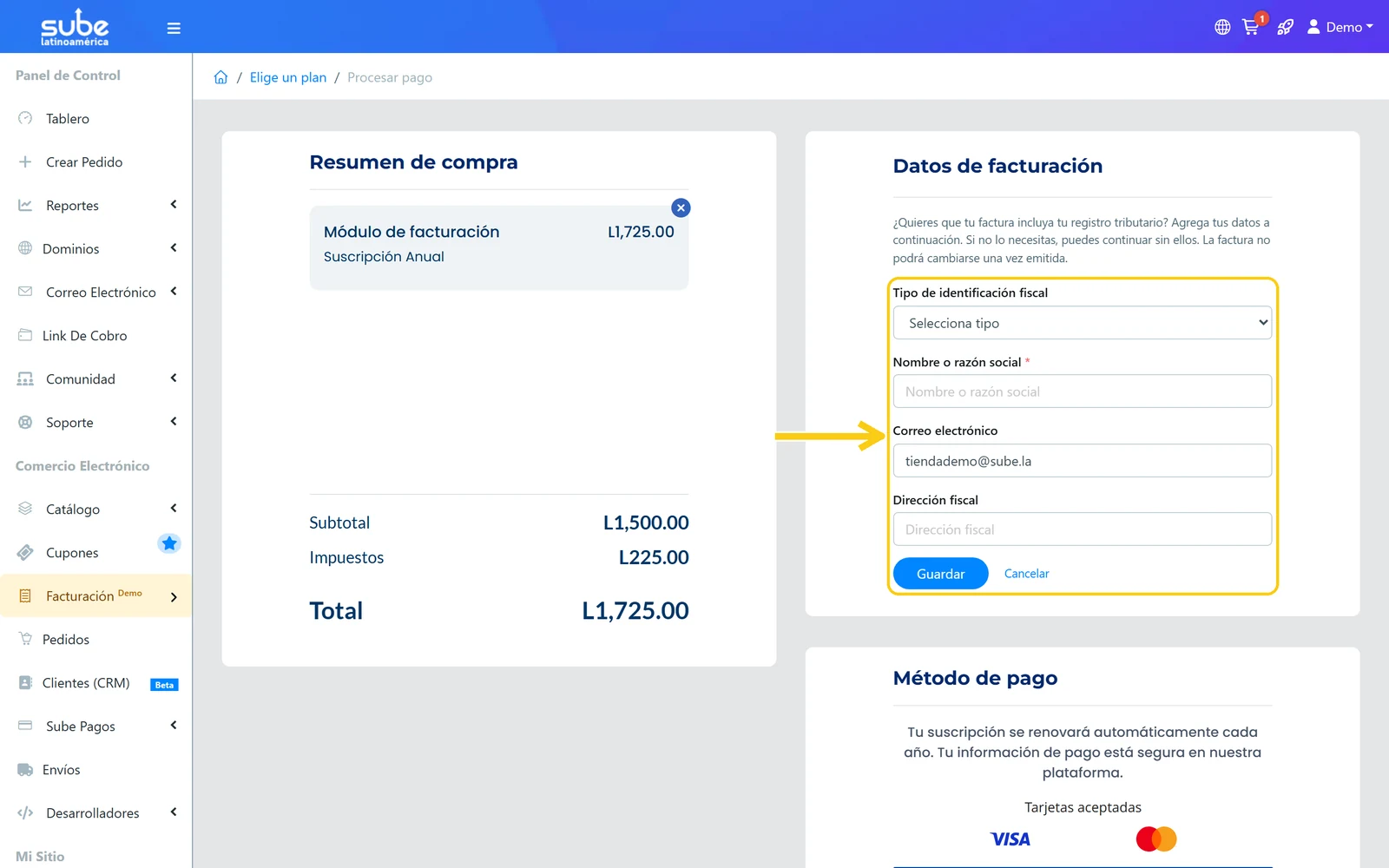Toggle the hamburger sidebar menu
The image size is (1389, 868).
174,29
